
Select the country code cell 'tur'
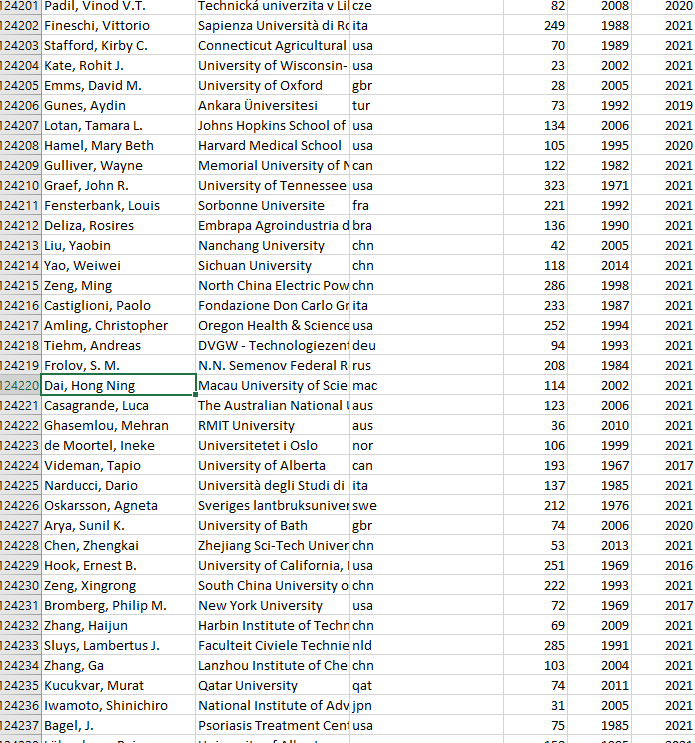426,105
